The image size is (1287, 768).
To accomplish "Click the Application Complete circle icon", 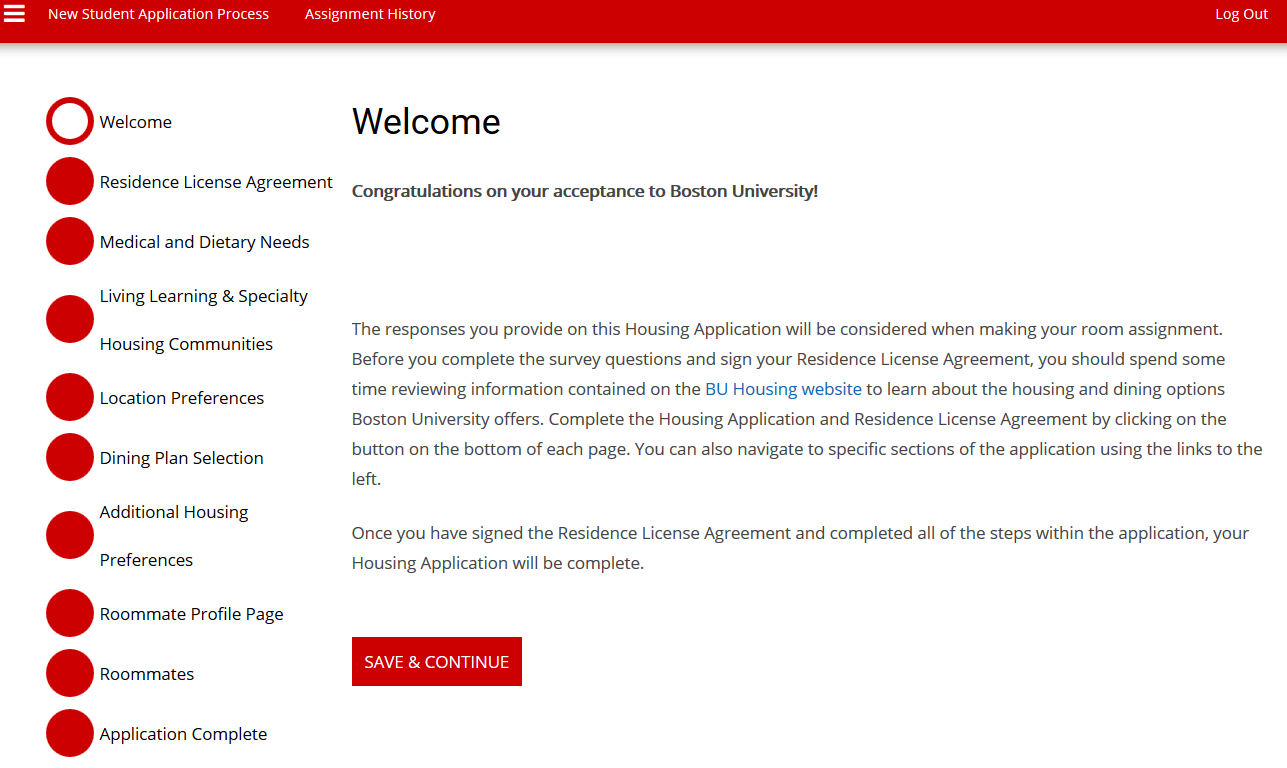I will point(70,733).
